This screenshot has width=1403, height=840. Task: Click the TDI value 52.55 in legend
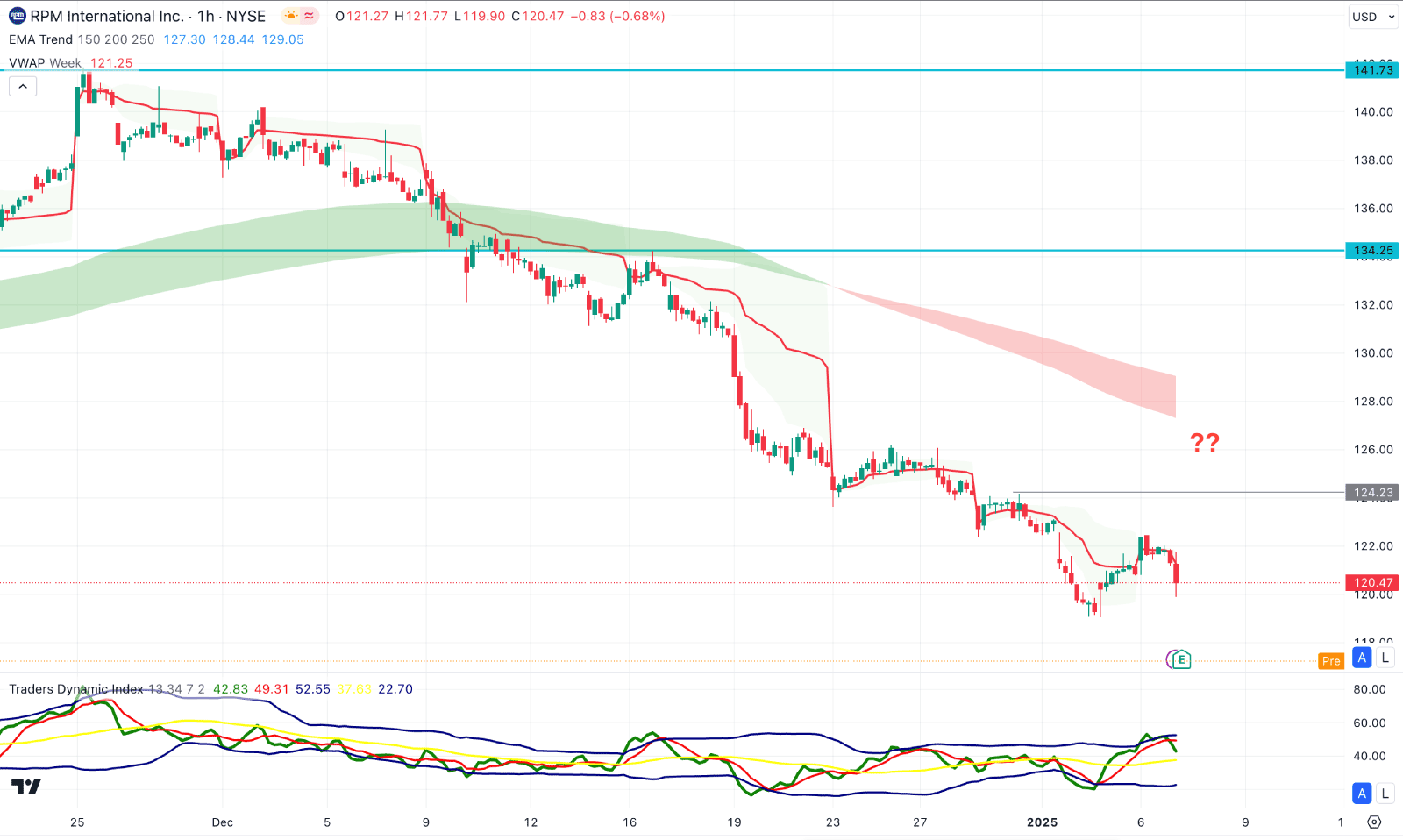click(313, 689)
